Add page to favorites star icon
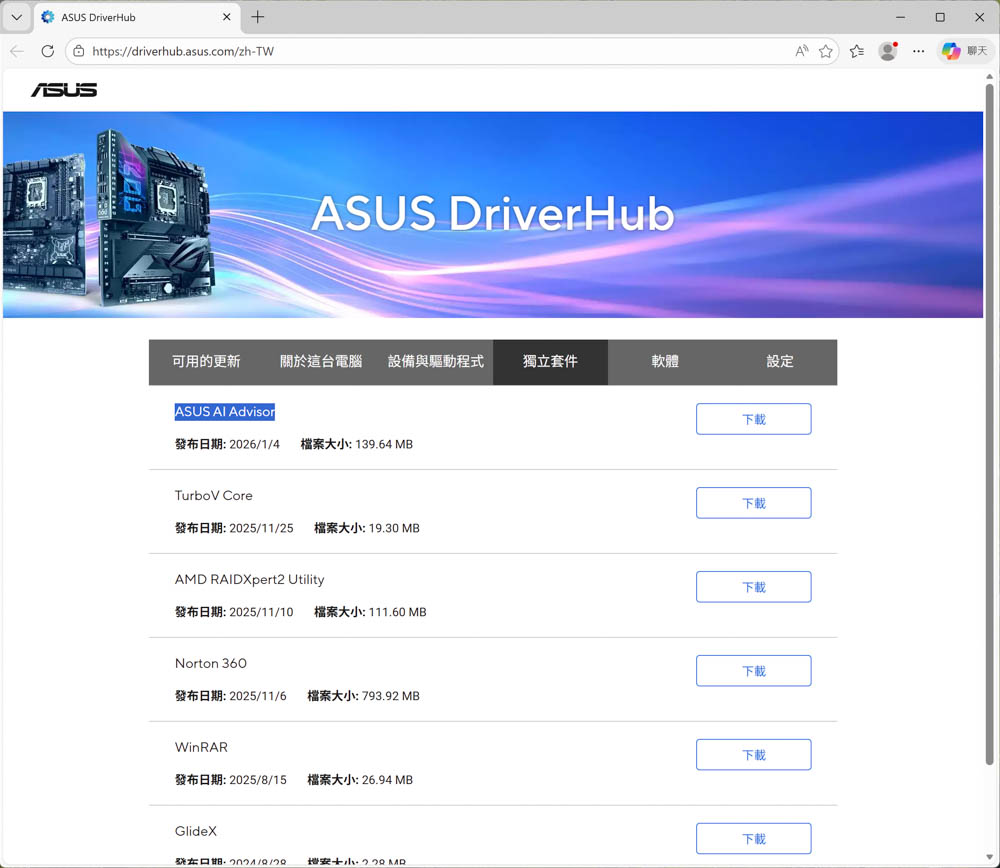The image size is (1000, 868). point(826,51)
